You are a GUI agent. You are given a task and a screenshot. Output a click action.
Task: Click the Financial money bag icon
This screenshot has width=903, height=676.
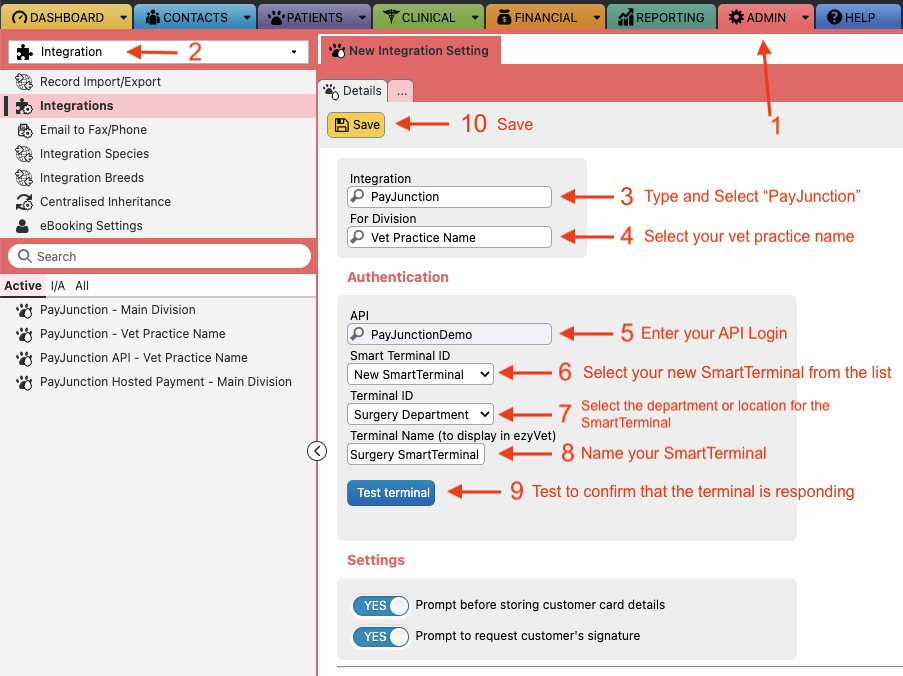coord(504,17)
